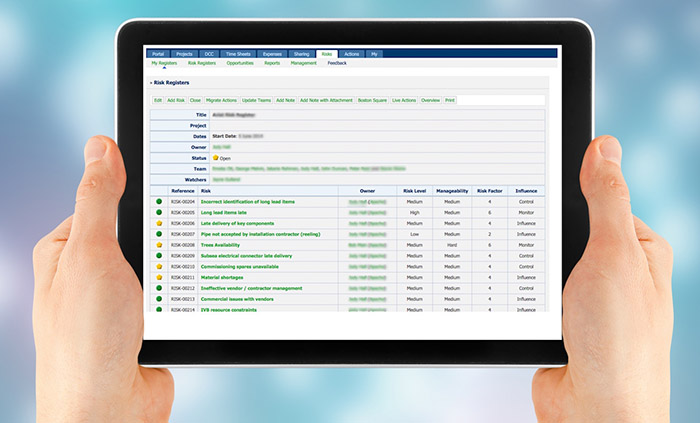Open Pipe not accepted by installation contractor
Viewport: 700px width, 423px height.
point(261,234)
